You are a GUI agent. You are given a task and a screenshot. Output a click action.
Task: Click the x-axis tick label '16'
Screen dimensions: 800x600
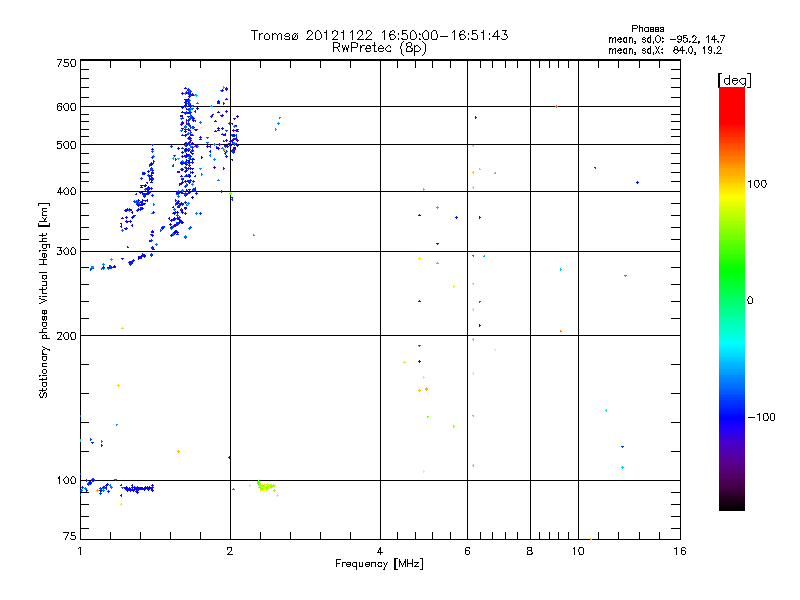680,551
